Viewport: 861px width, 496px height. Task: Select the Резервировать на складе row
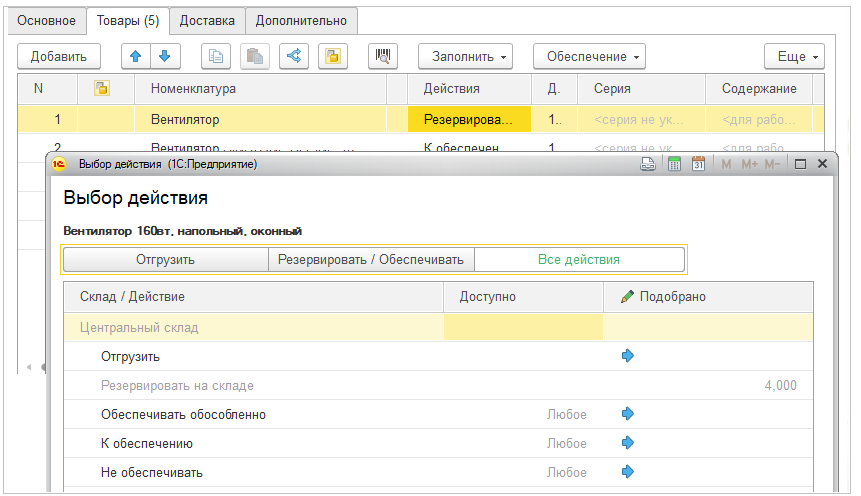(x=438, y=386)
